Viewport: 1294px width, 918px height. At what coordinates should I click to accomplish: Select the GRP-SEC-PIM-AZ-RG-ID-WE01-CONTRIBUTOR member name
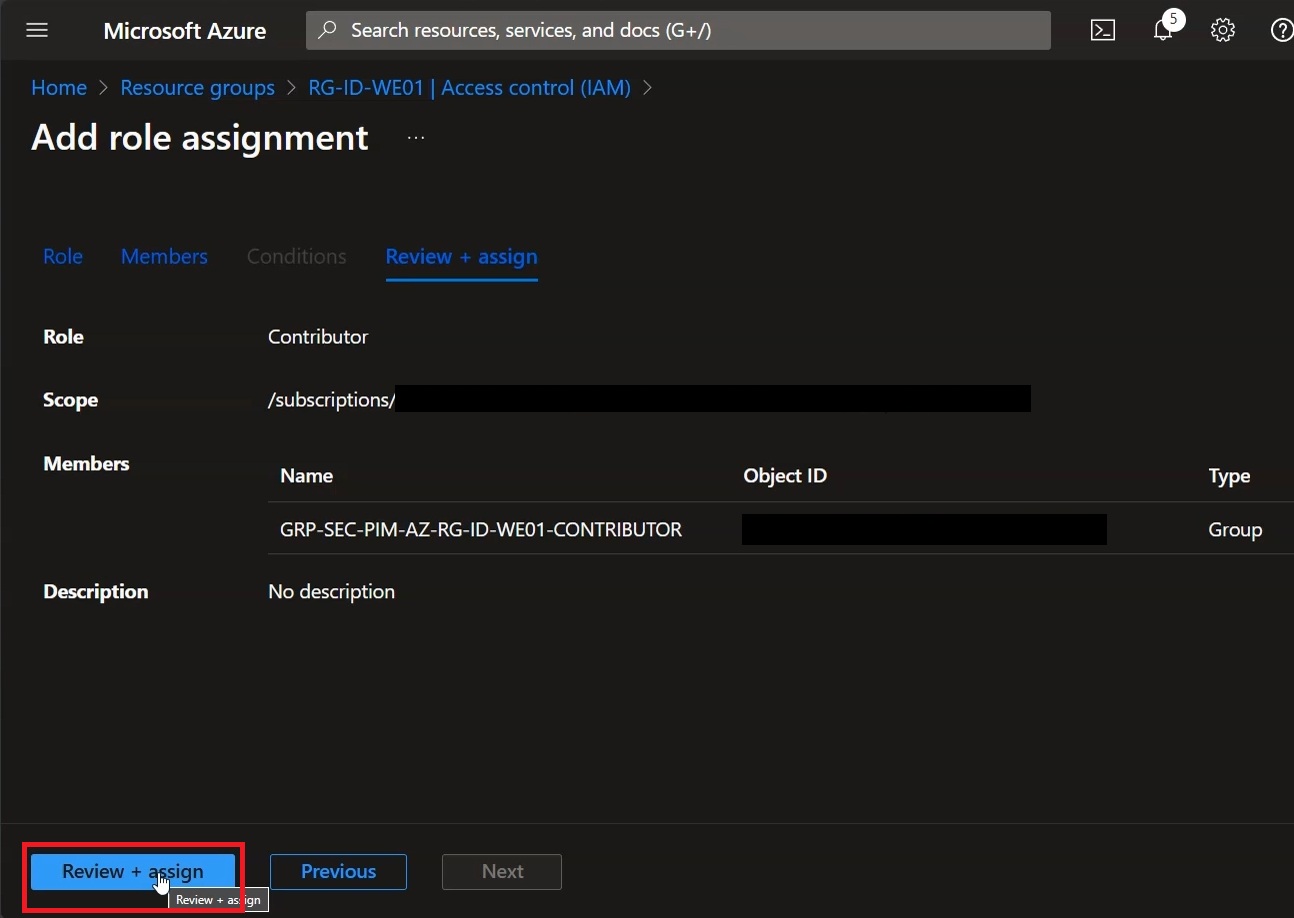pyautogui.click(x=481, y=530)
